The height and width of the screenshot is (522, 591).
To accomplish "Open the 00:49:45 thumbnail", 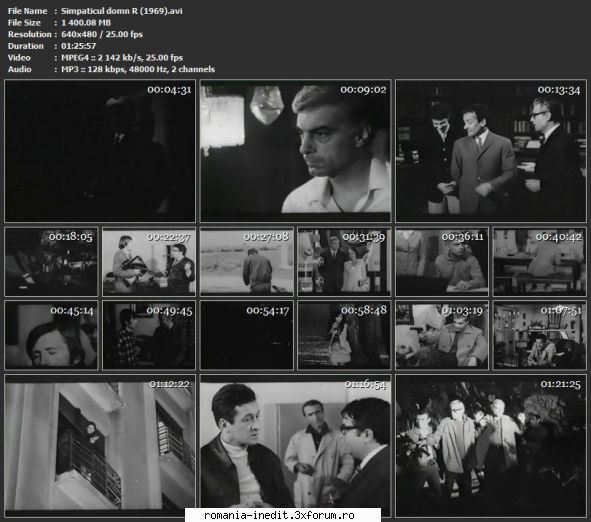I will (x=149, y=335).
